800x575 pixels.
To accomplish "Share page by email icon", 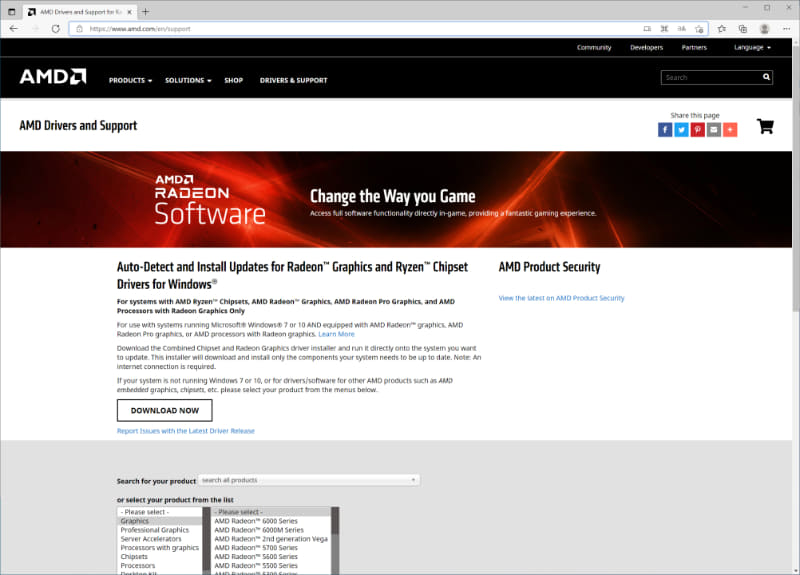I will pos(714,130).
